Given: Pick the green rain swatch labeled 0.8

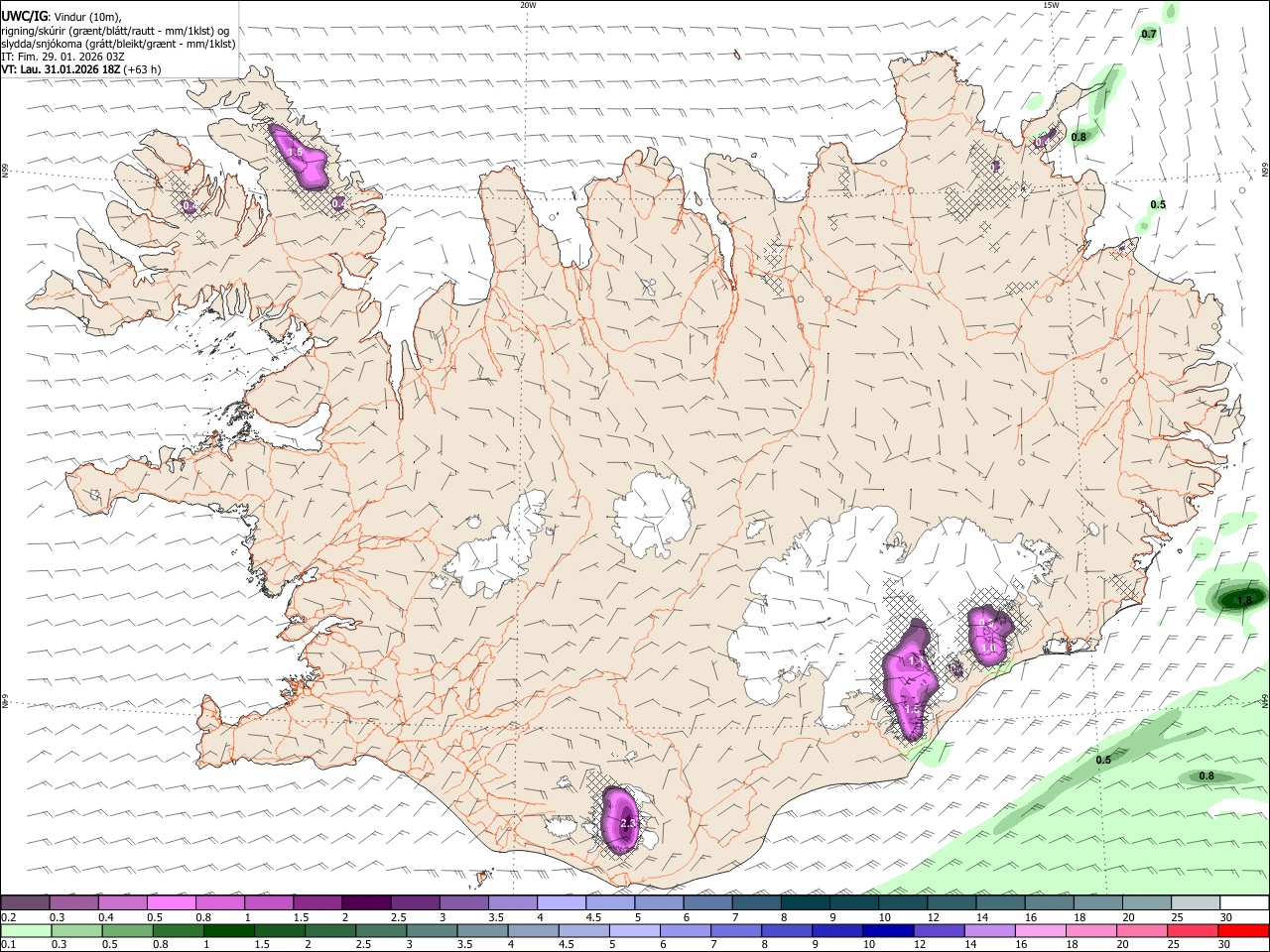Looking at the screenshot, I should pos(177,930).
